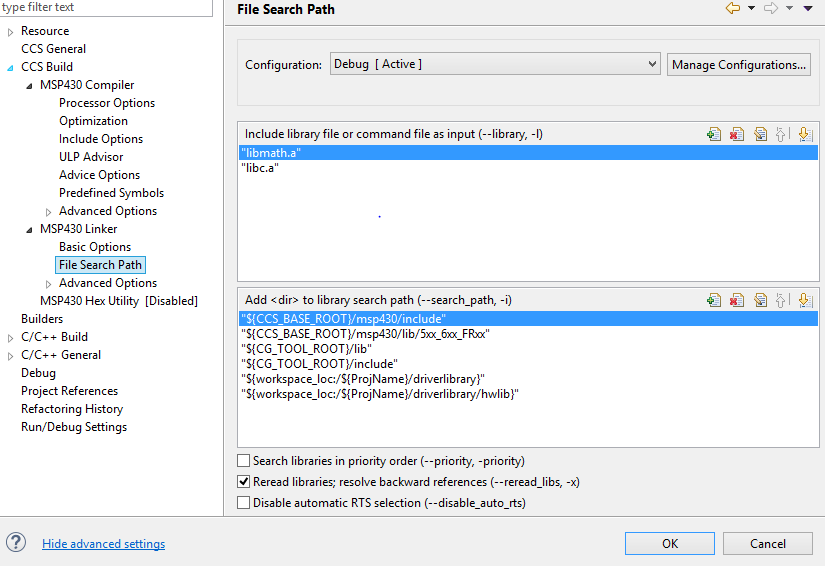Enable Disable automatic RTS selection
825x566 pixels.
pyautogui.click(x=244, y=503)
